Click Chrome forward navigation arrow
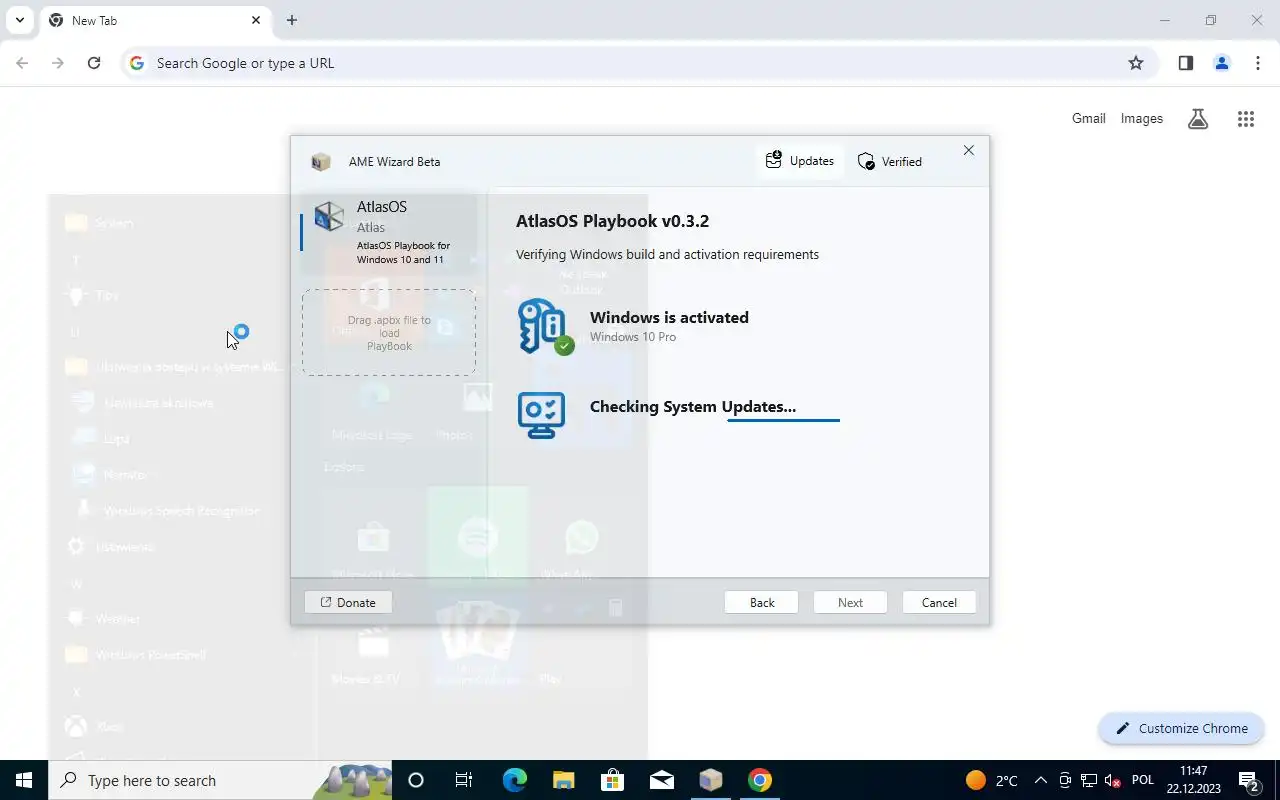 pyautogui.click(x=58, y=63)
